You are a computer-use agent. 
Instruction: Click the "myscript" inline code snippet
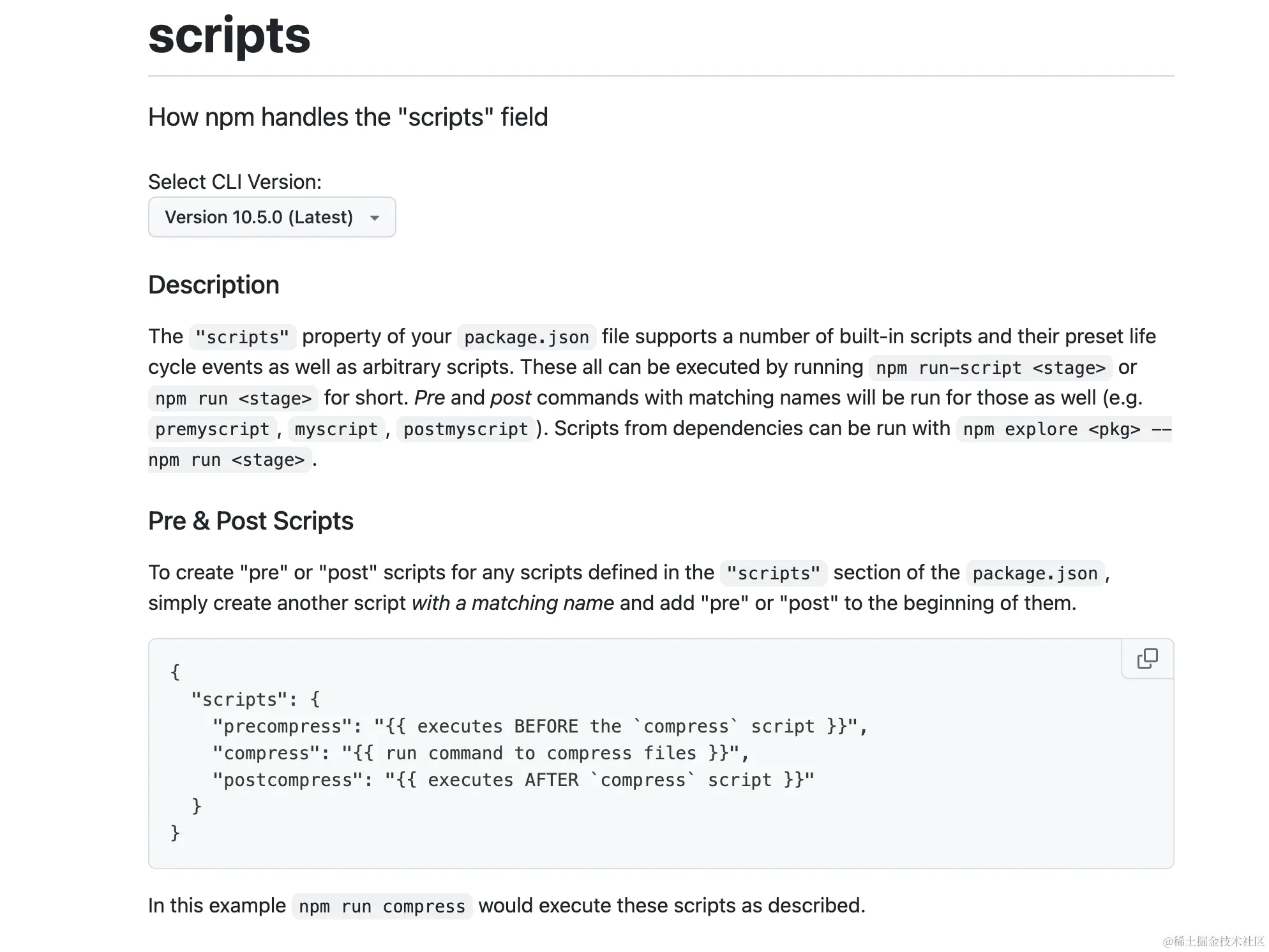click(x=336, y=429)
